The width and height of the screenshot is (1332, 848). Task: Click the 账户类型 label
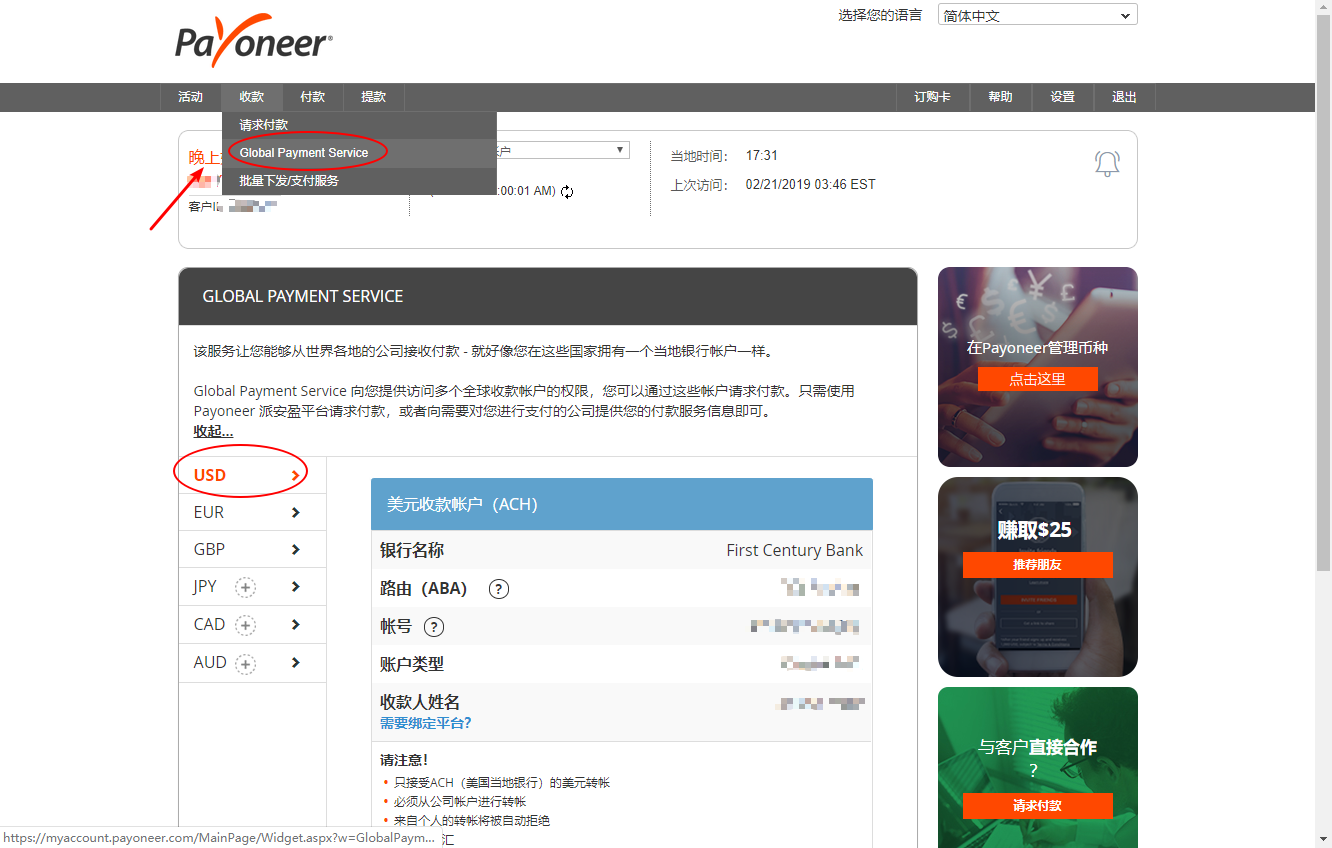(412, 664)
